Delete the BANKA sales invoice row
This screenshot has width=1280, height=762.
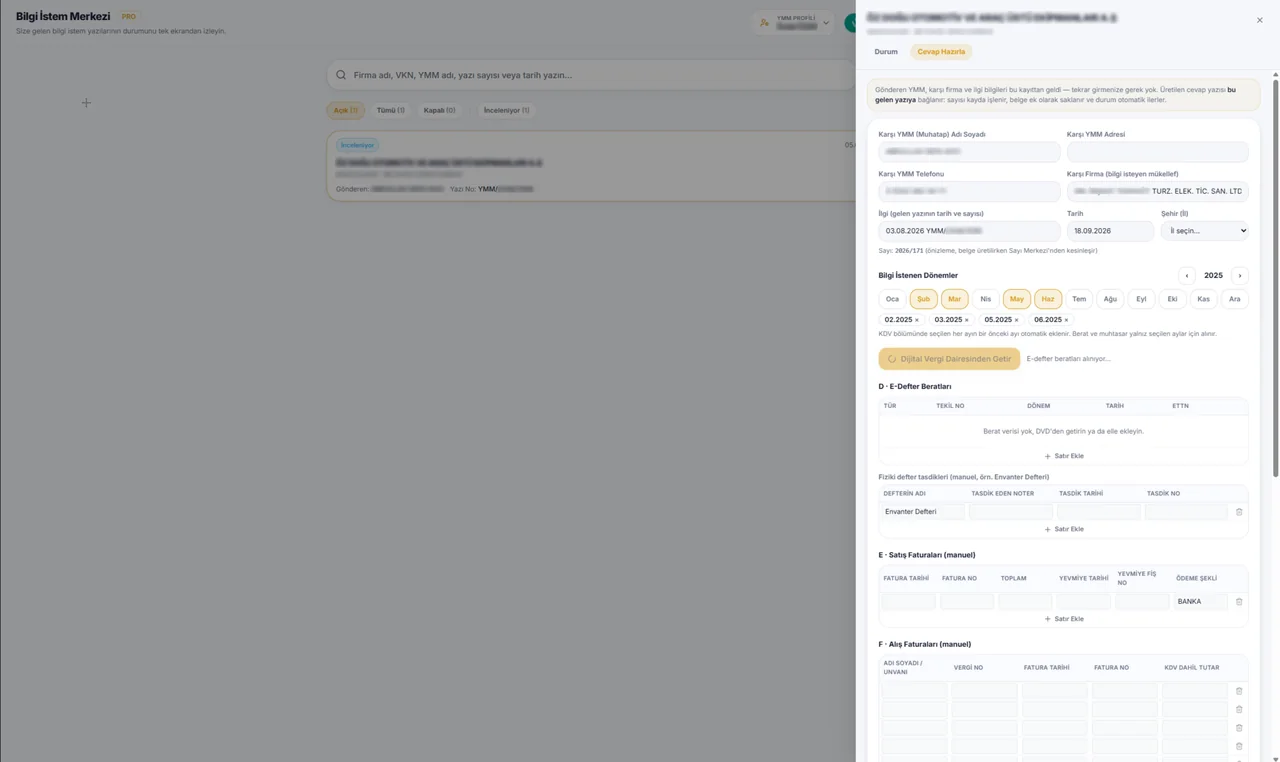[1239, 602]
